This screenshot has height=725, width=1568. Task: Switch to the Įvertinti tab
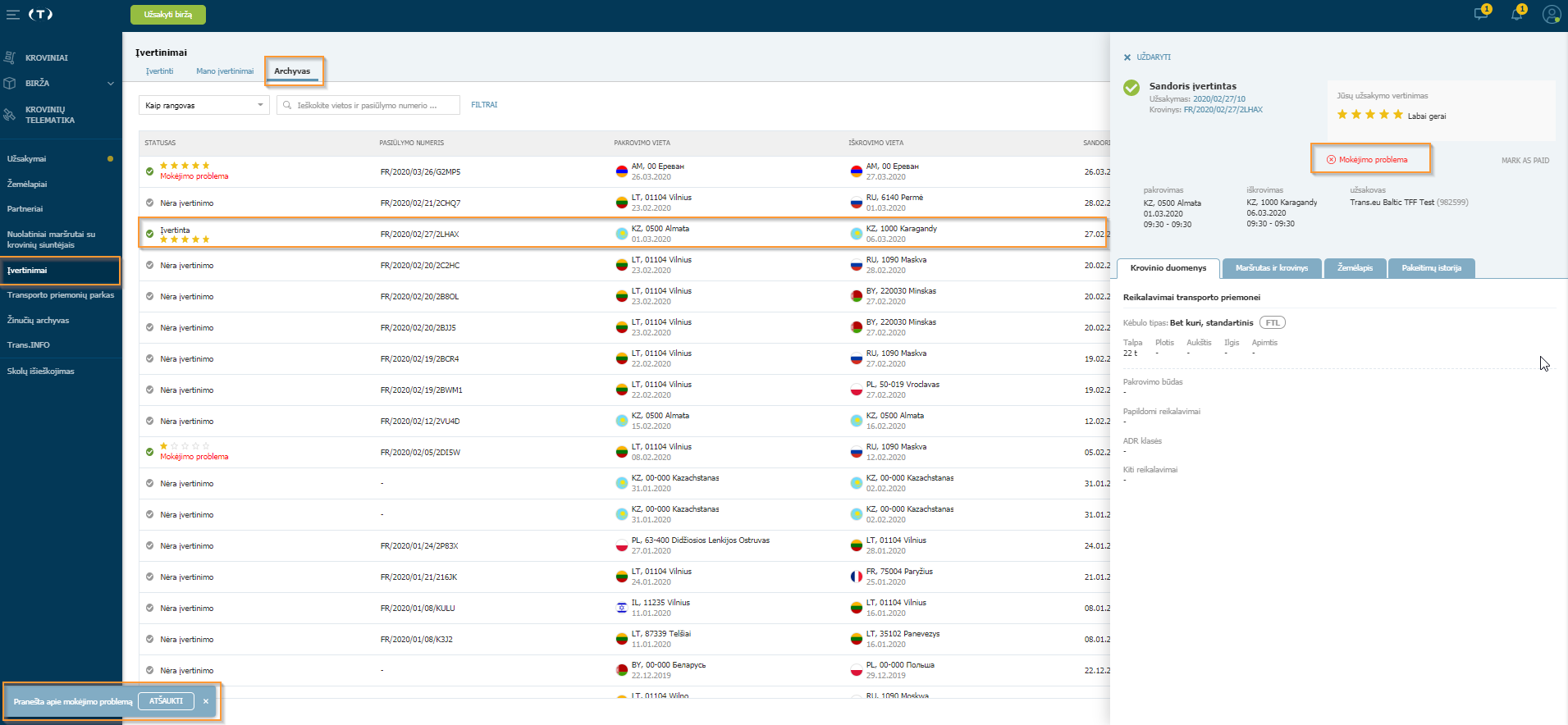click(x=160, y=71)
